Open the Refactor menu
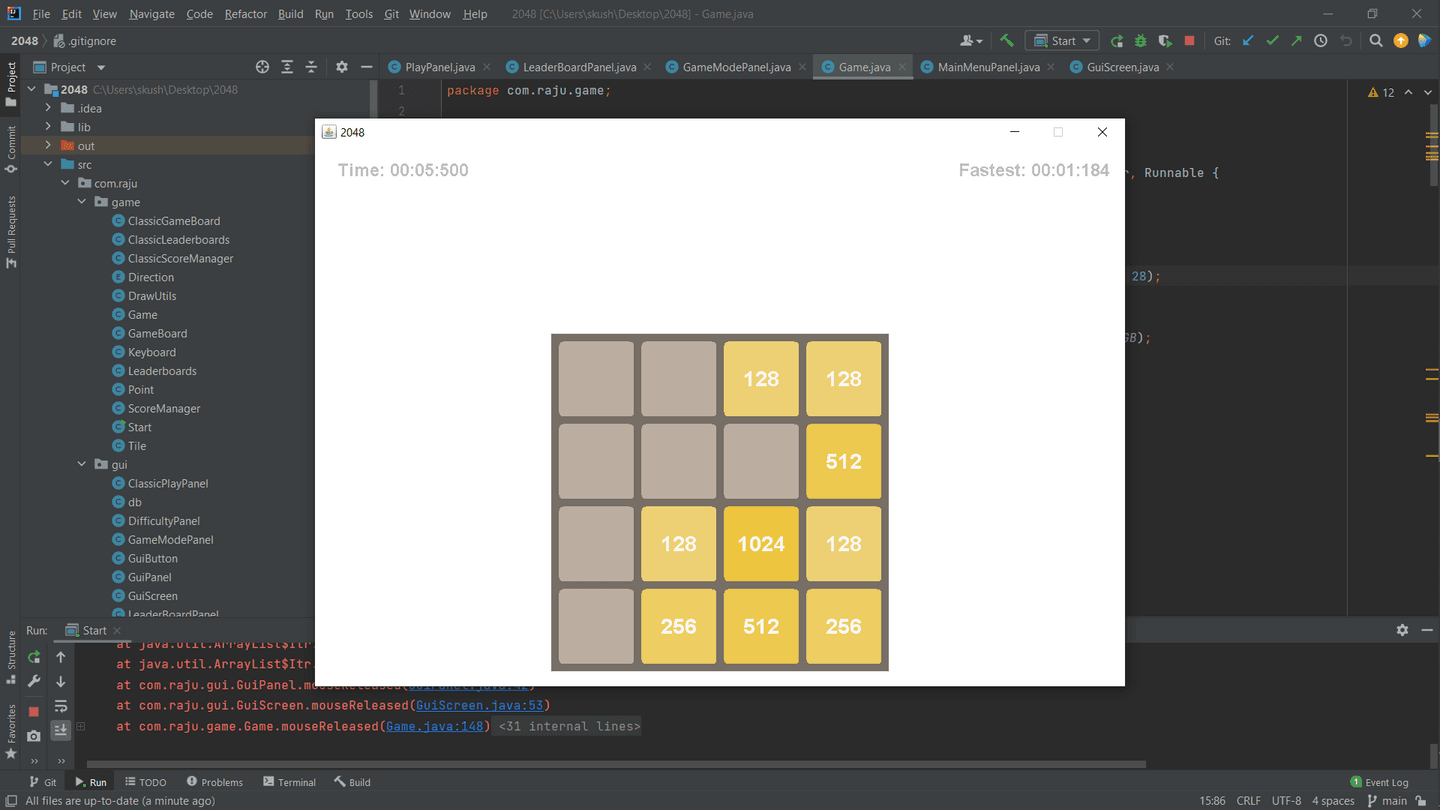 click(245, 14)
